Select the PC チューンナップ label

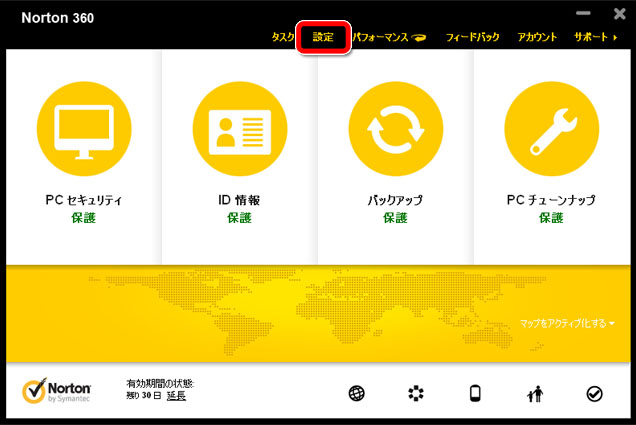tap(551, 200)
